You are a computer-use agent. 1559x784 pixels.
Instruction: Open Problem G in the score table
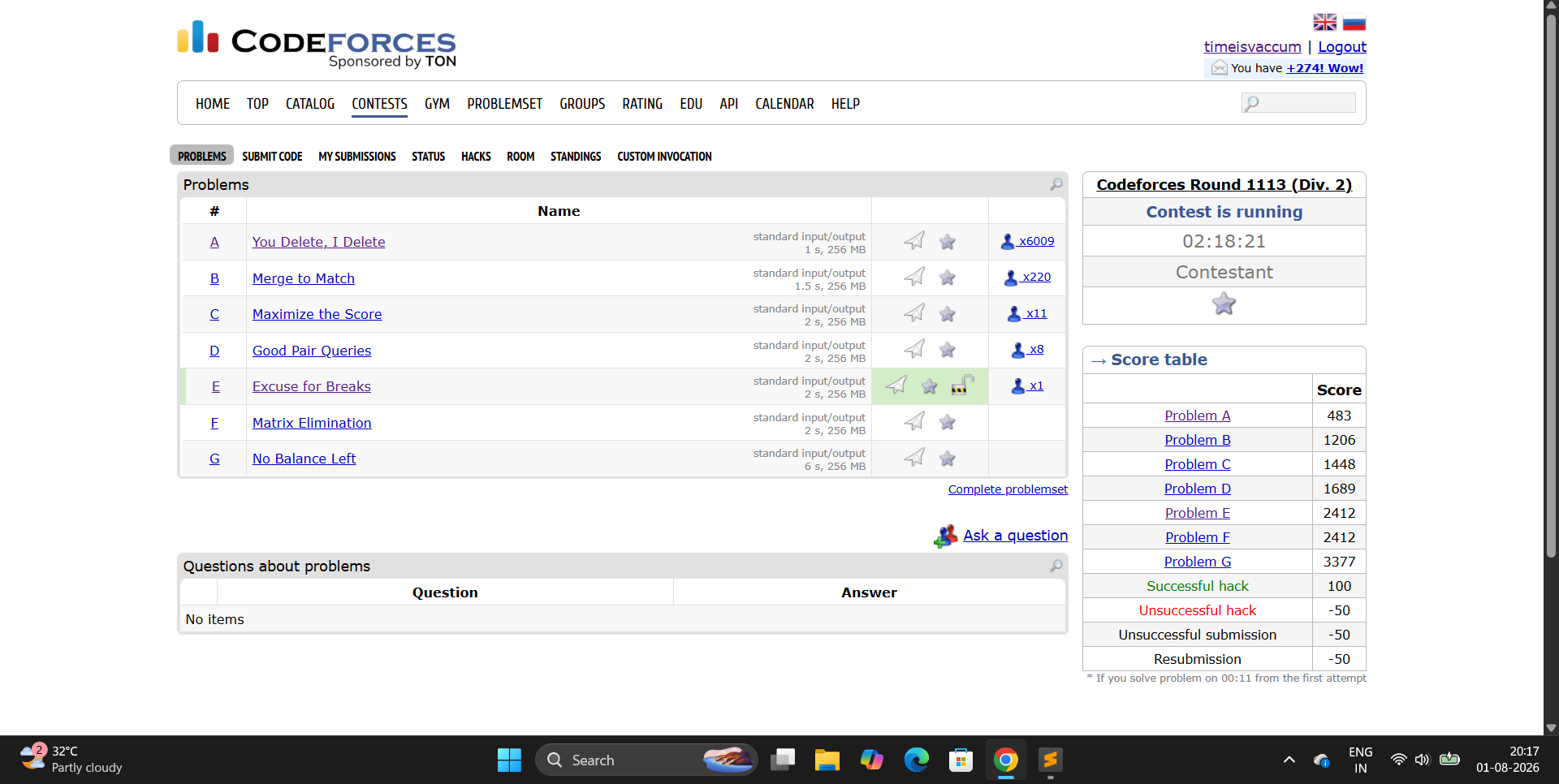pyautogui.click(x=1198, y=562)
